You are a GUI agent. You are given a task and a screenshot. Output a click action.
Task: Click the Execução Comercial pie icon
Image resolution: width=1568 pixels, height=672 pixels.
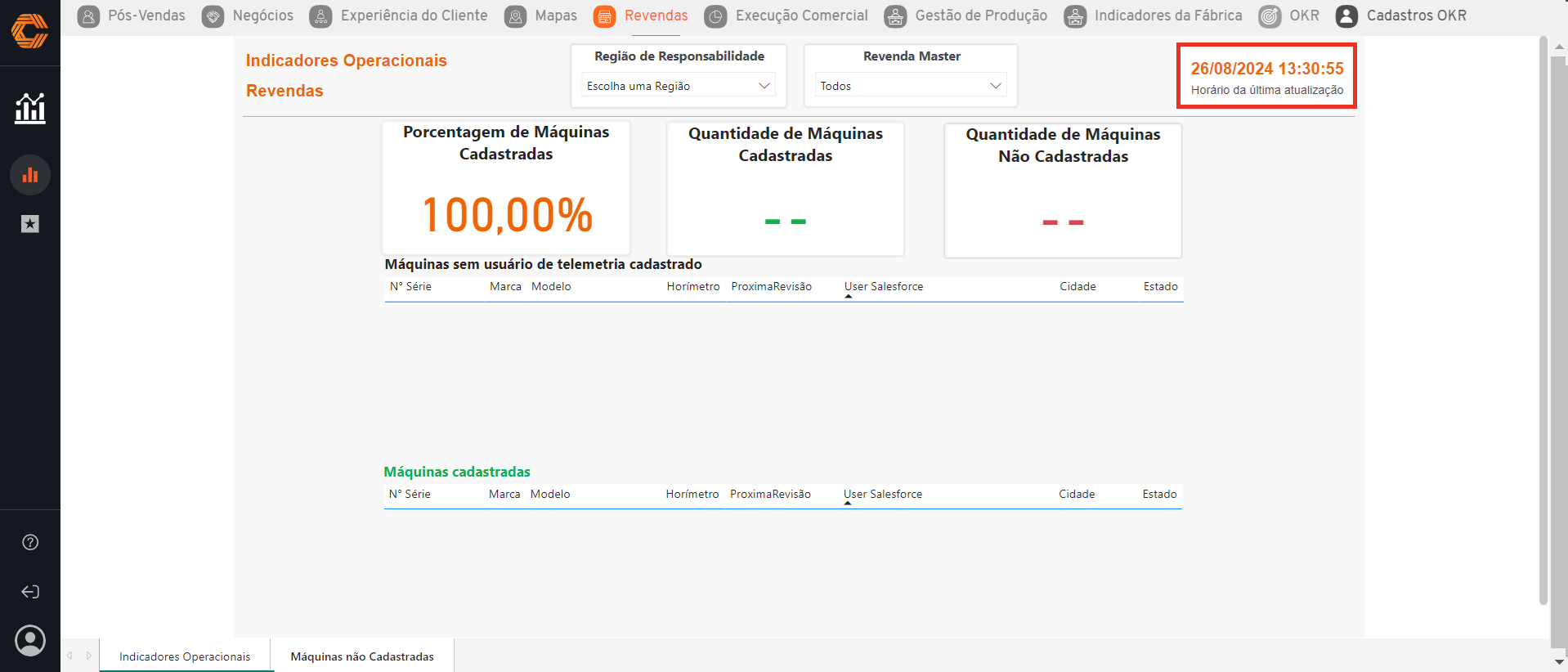[715, 16]
